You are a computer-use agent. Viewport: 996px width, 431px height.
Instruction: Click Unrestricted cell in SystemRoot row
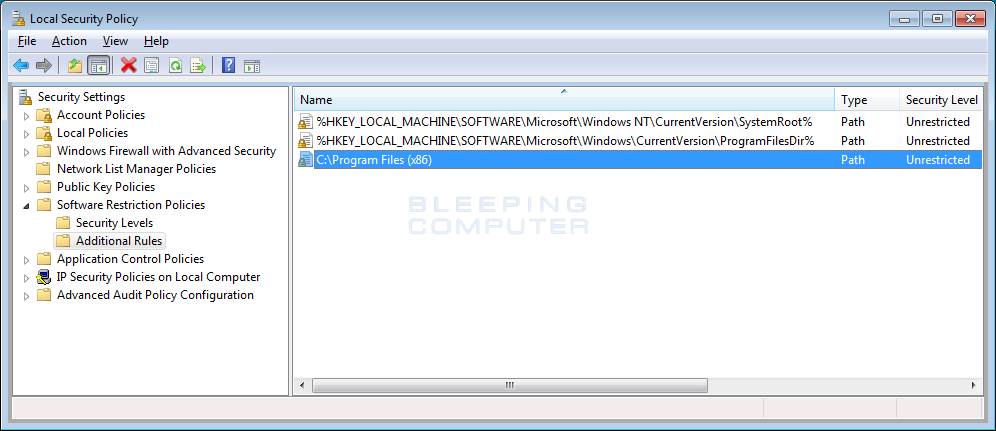click(938, 122)
